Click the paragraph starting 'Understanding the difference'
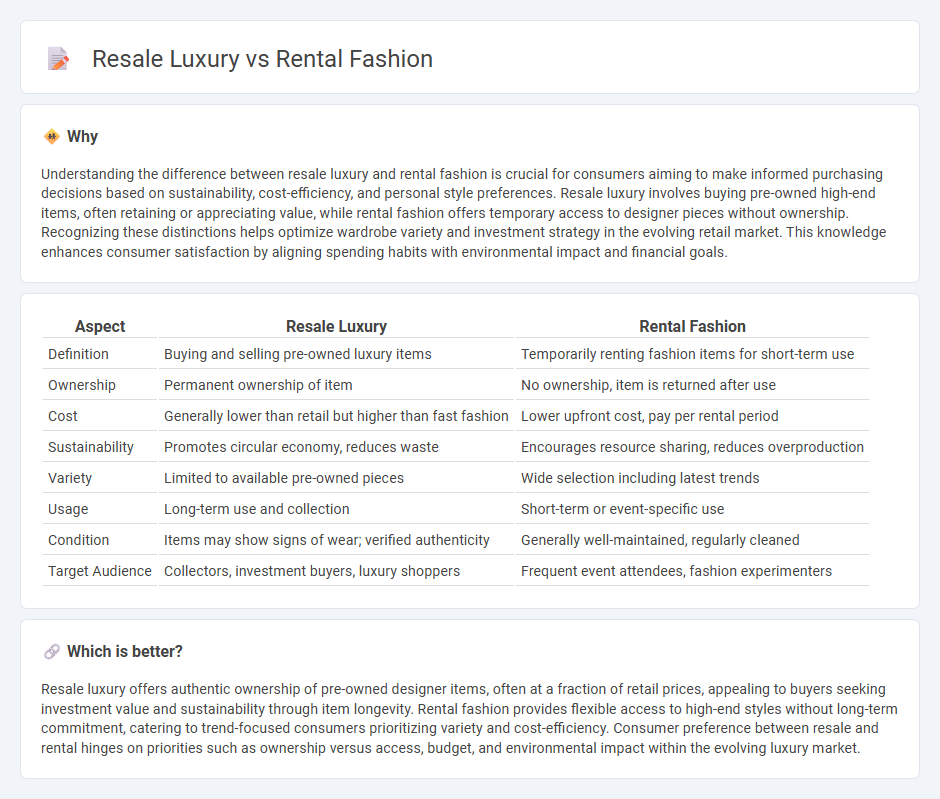The height and width of the screenshot is (799, 940). 463,213
